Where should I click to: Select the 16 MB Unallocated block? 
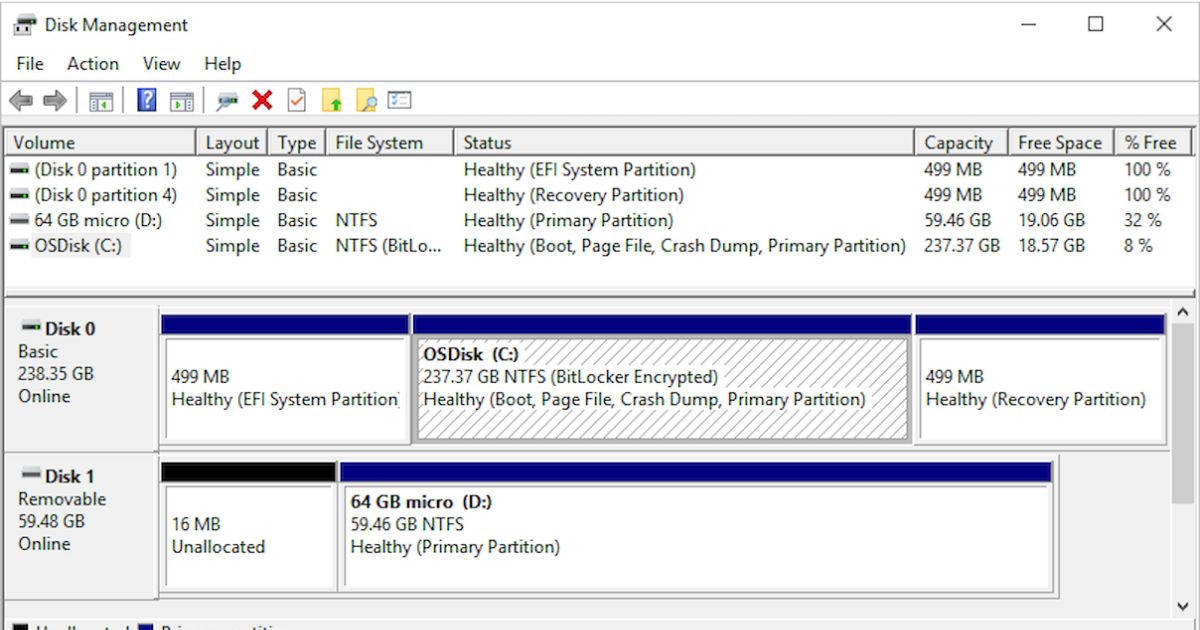click(248, 526)
